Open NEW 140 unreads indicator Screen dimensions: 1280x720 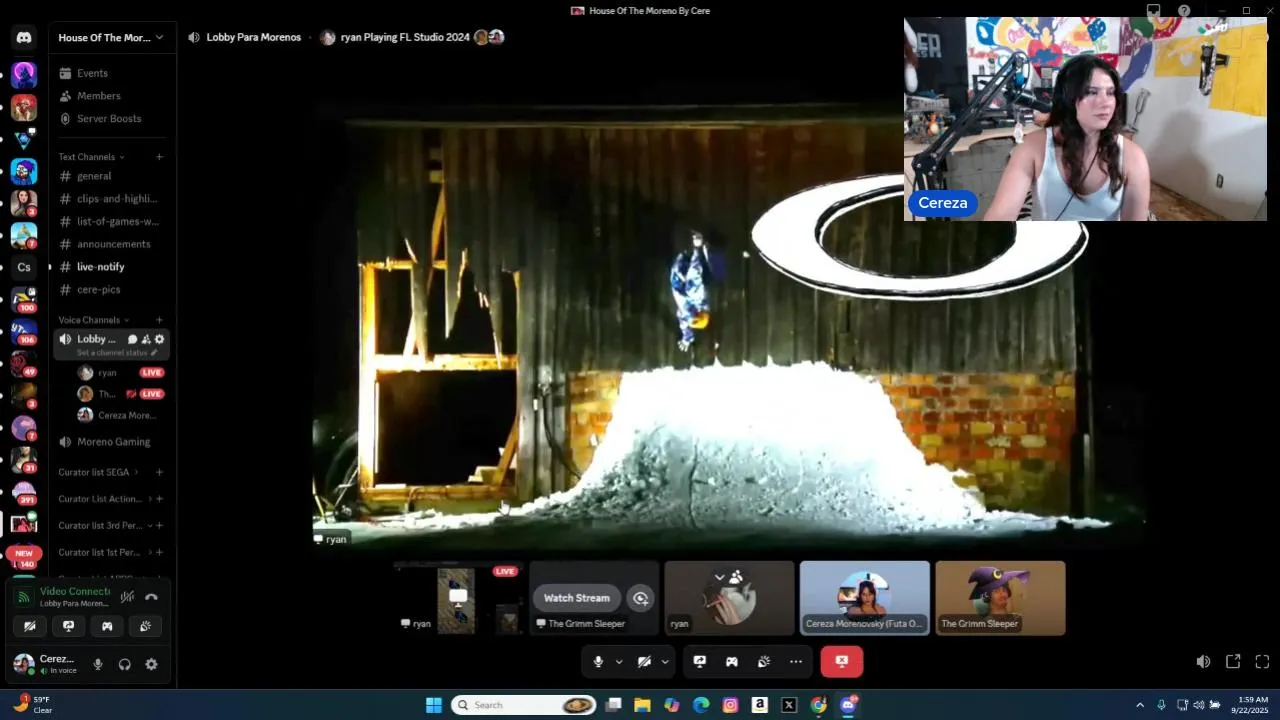[24, 558]
